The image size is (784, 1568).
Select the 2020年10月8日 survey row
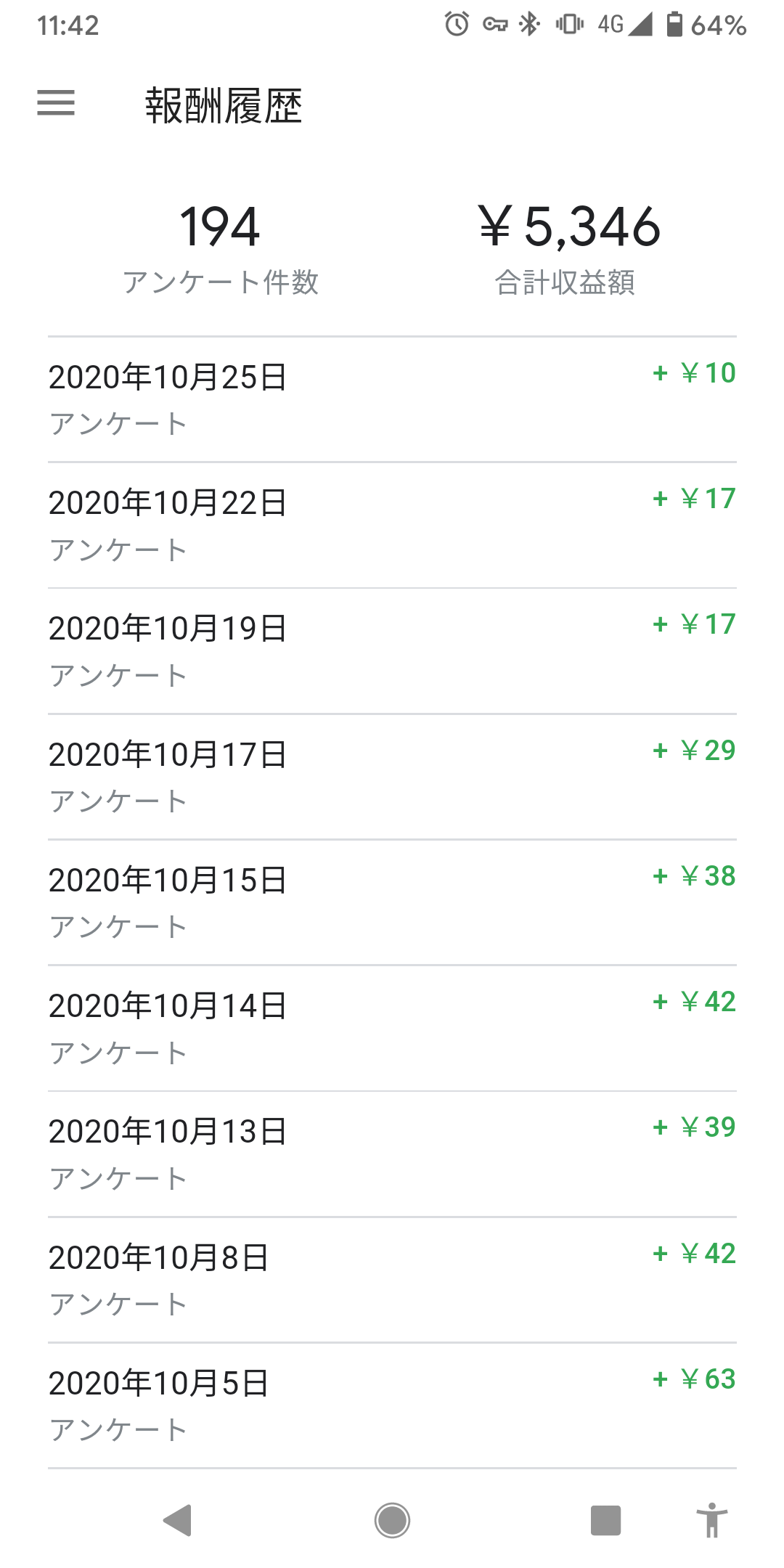(x=392, y=1280)
